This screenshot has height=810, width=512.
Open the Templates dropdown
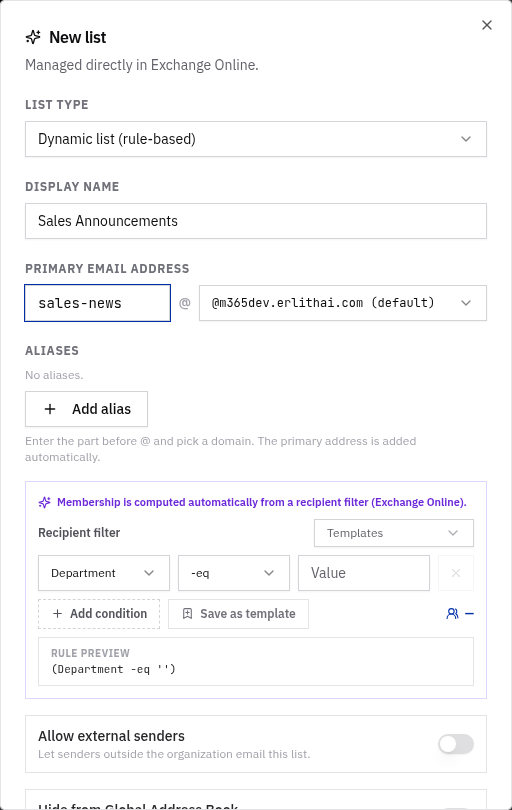click(x=394, y=533)
